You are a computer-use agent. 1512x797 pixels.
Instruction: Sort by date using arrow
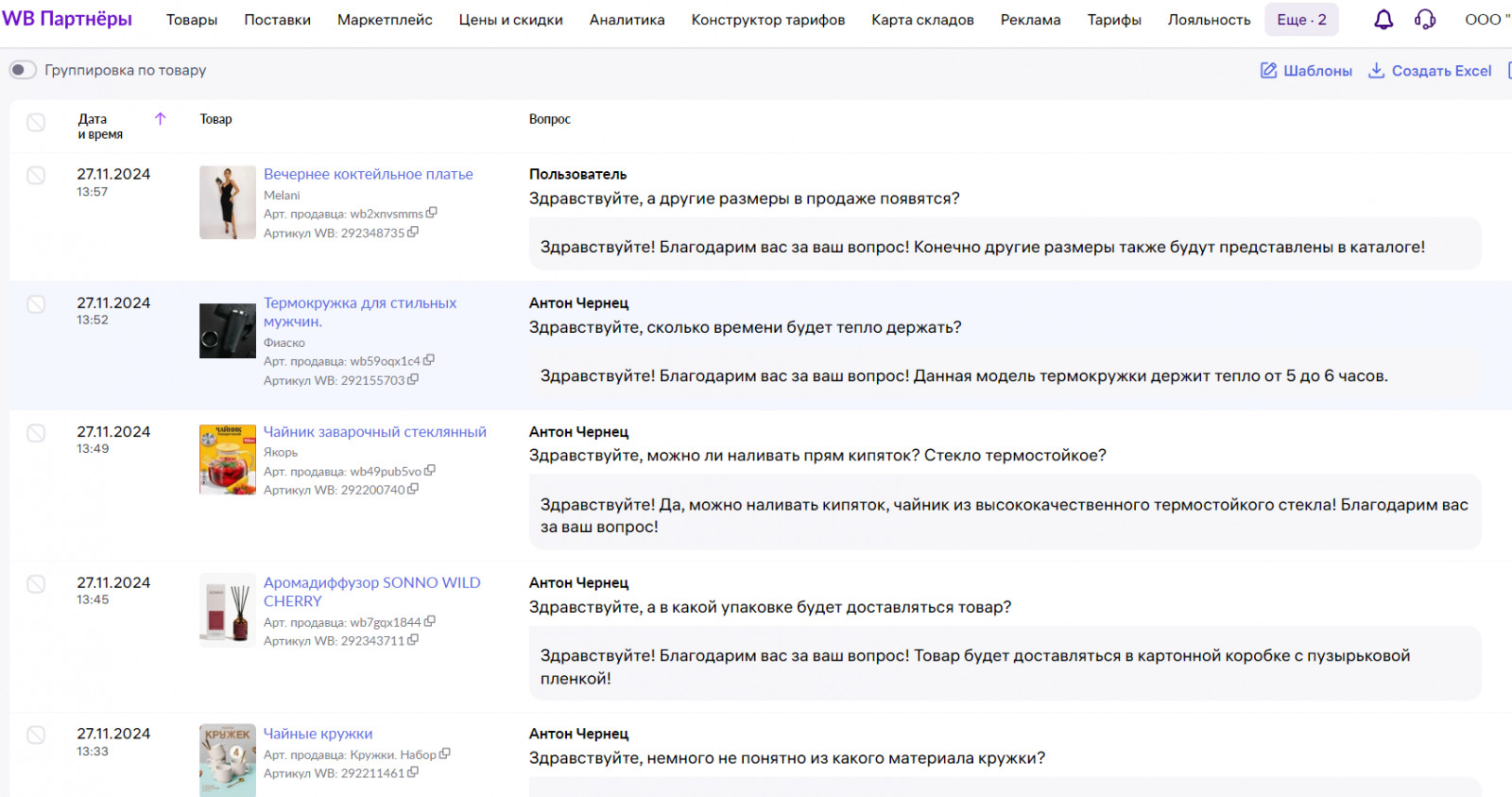[x=160, y=119]
